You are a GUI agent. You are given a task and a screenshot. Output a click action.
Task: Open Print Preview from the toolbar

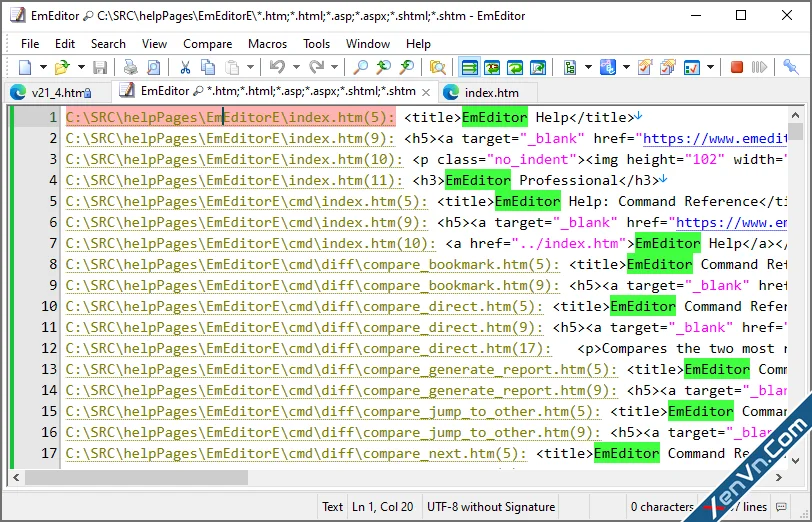pos(154,67)
